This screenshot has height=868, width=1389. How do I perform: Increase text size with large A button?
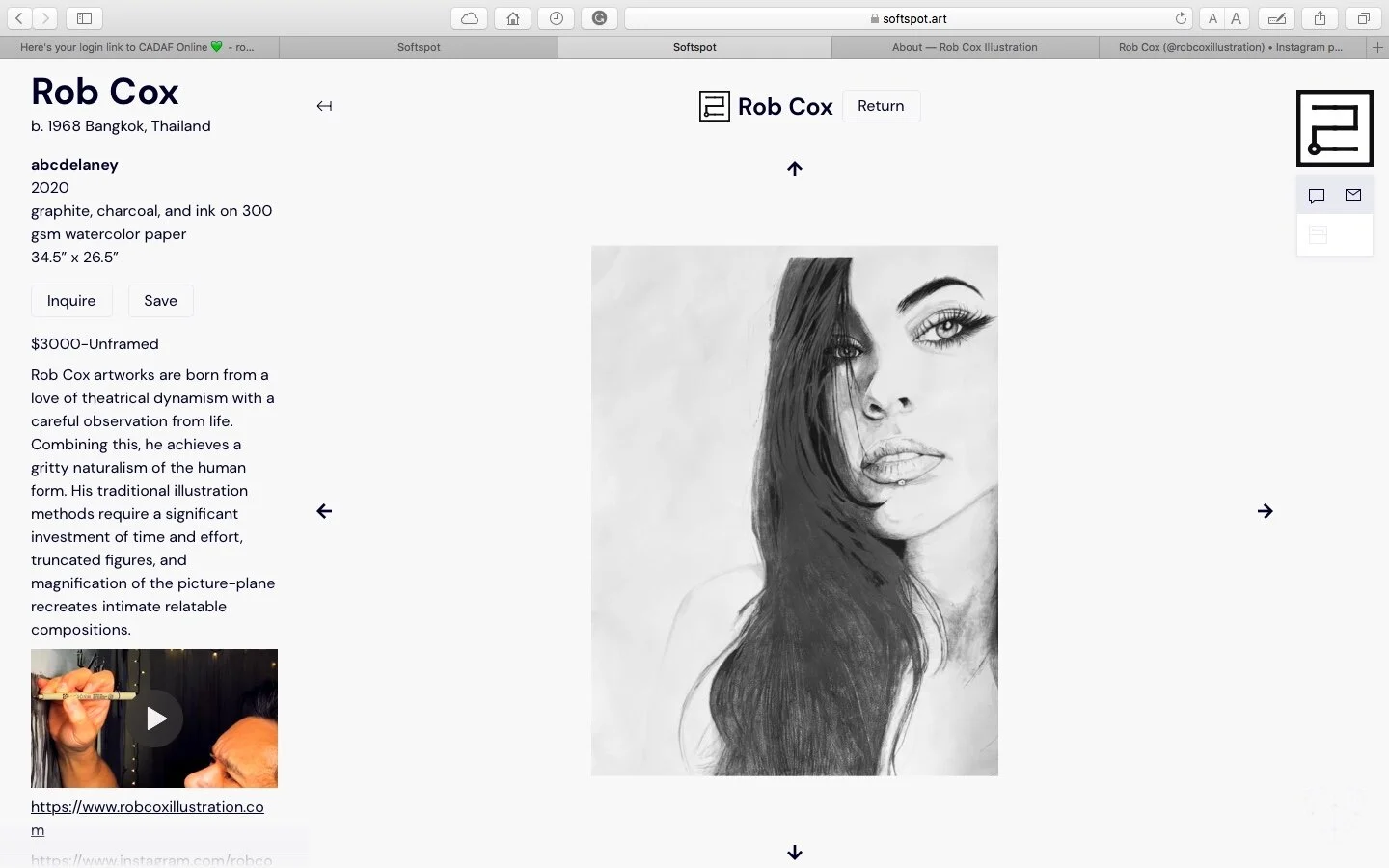click(x=1237, y=18)
